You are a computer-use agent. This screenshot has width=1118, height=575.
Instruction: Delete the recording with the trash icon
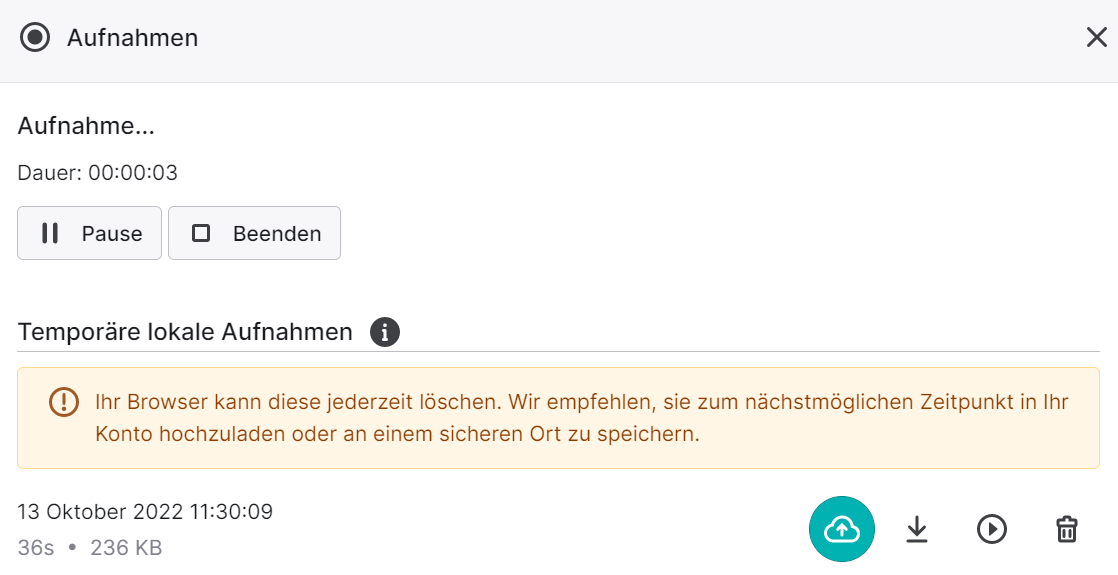tap(1067, 529)
